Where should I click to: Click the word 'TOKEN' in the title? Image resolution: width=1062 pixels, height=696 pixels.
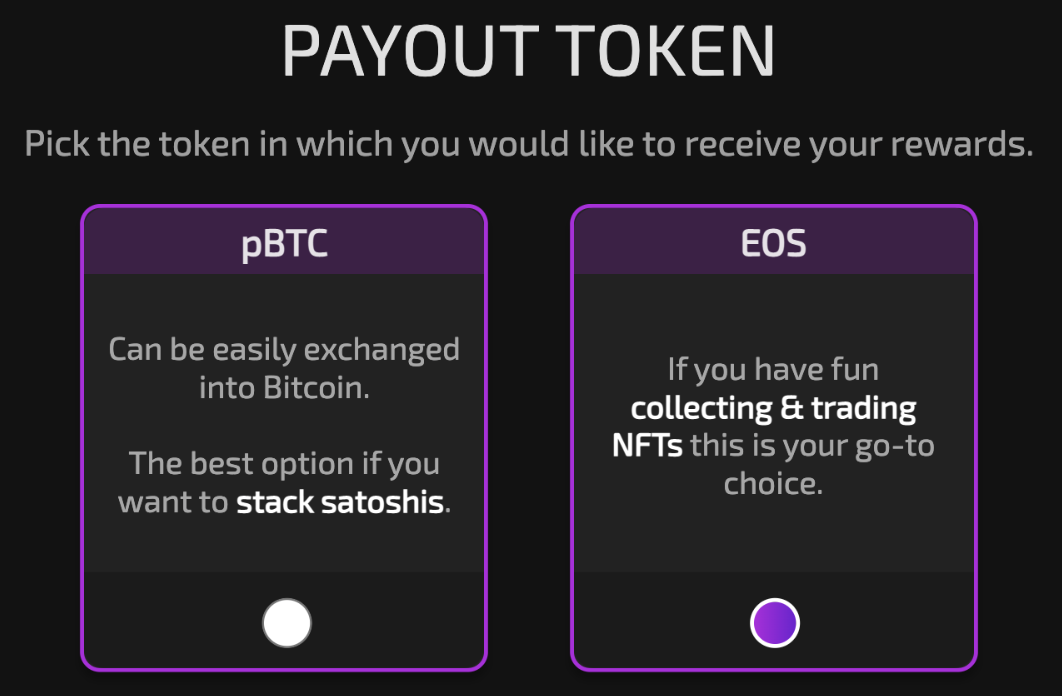(x=669, y=51)
